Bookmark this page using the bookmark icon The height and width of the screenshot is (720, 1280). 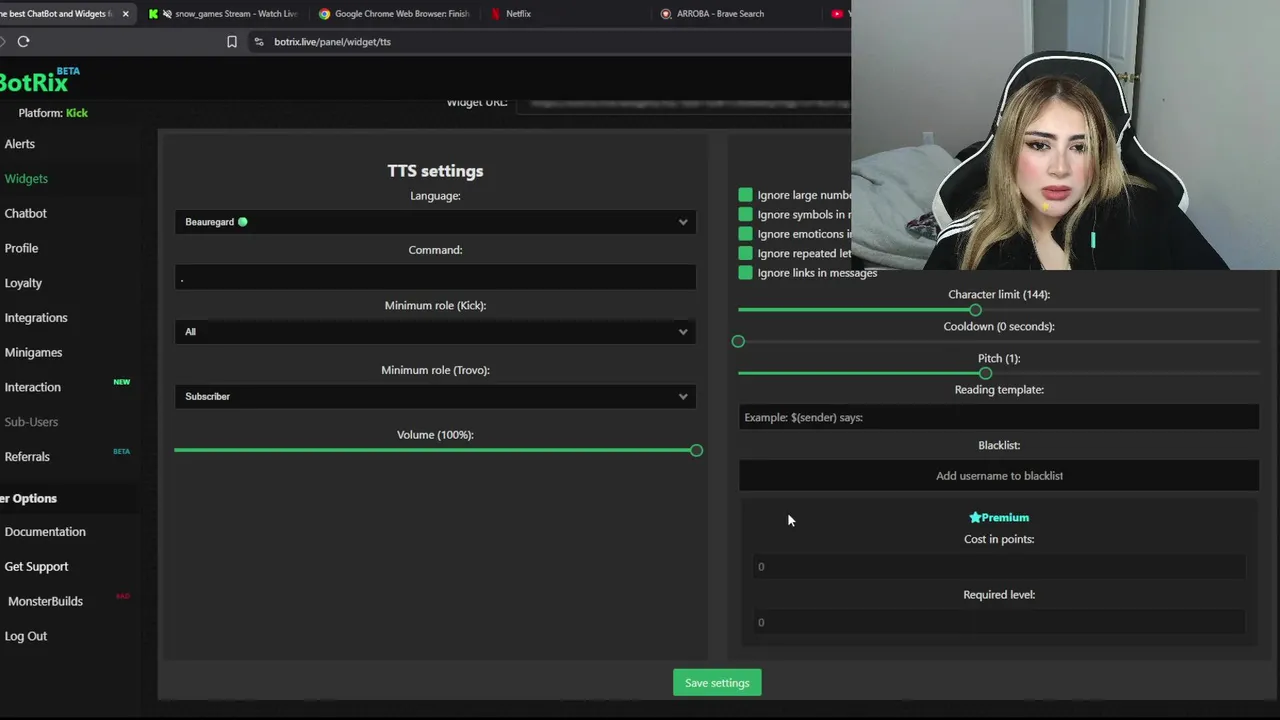(x=232, y=42)
